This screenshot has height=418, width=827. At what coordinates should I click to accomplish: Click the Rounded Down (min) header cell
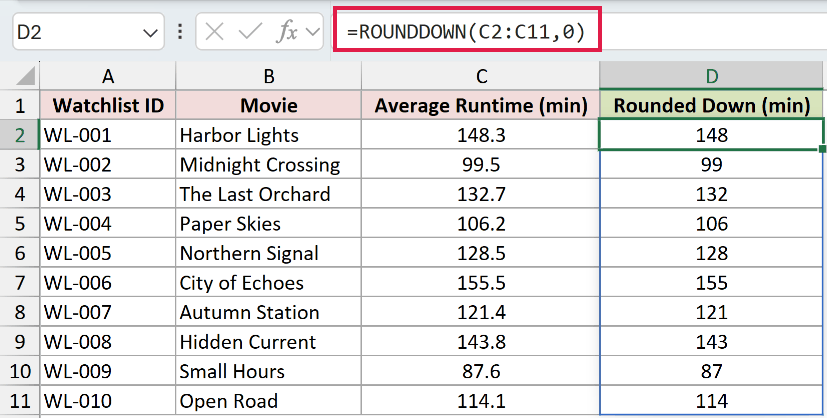click(x=711, y=105)
